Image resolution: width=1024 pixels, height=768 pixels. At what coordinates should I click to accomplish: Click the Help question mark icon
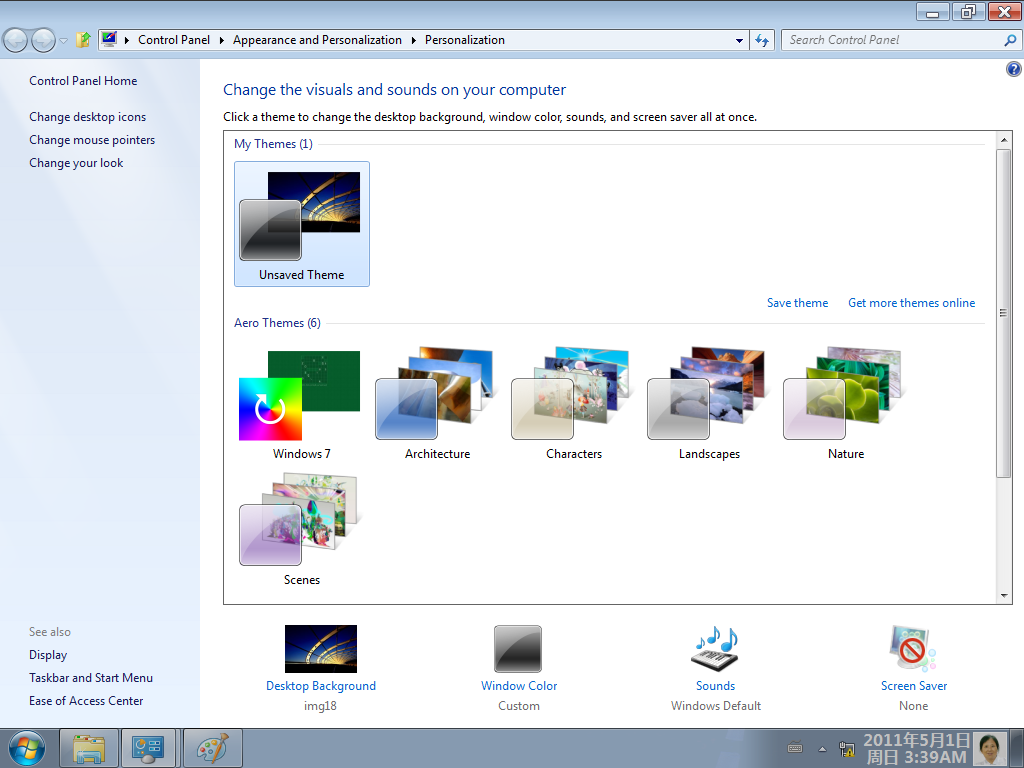(1013, 69)
